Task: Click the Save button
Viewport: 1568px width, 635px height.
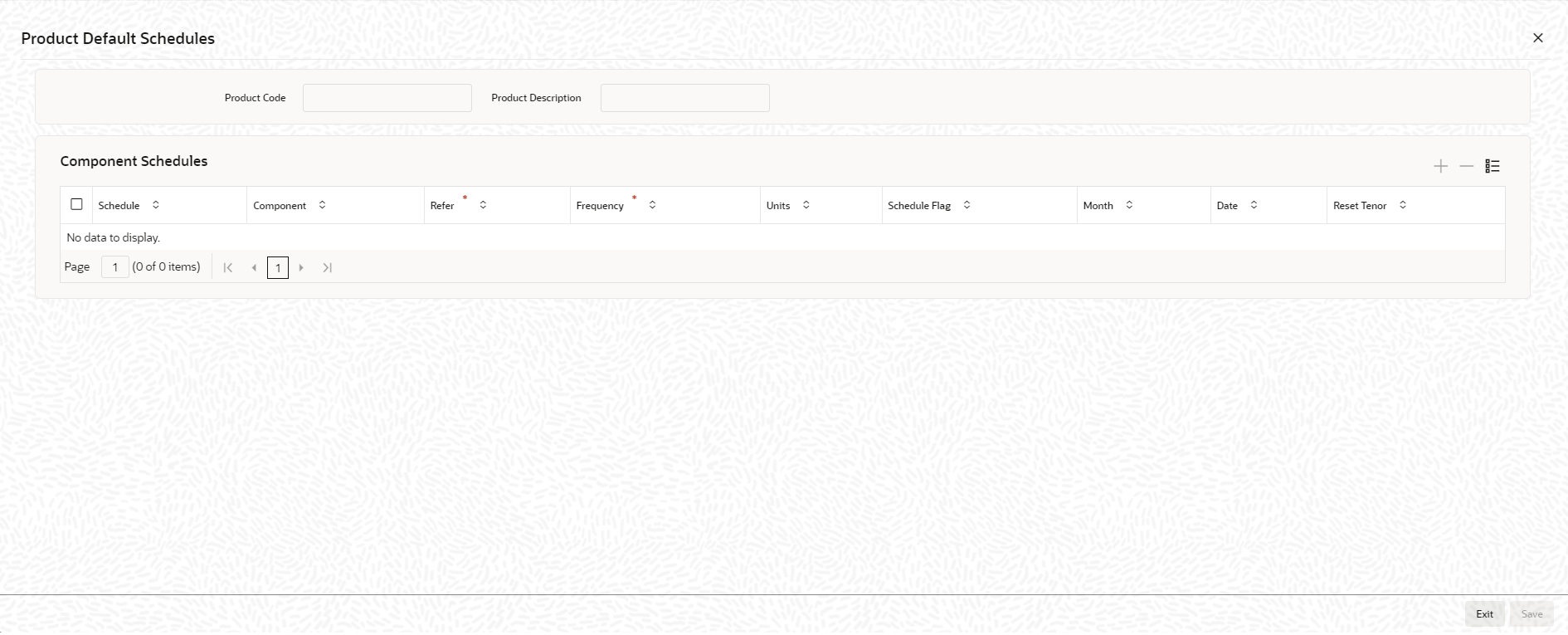Action: tap(1532, 614)
